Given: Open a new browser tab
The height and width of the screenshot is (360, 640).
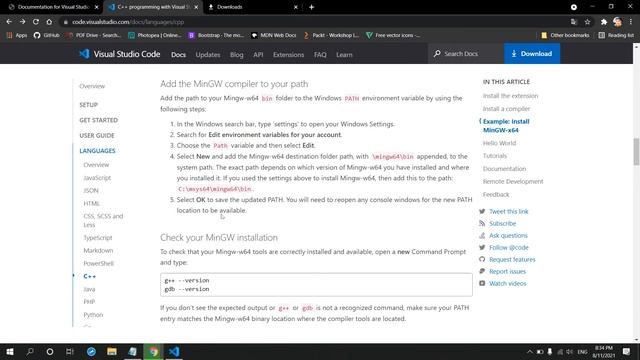Looking at the screenshot, I should click(x=311, y=7).
